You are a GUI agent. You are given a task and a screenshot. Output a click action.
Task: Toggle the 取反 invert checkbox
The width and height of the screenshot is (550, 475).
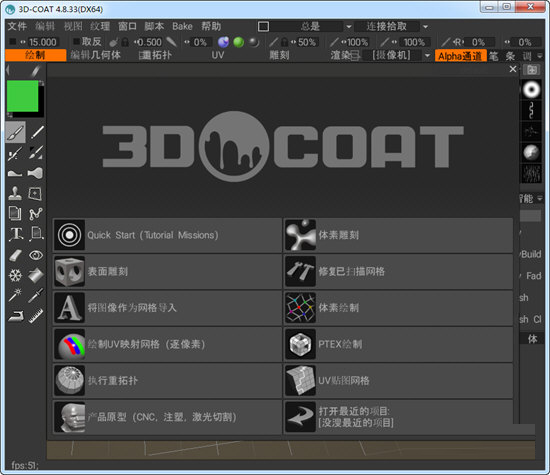click(x=76, y=42)
